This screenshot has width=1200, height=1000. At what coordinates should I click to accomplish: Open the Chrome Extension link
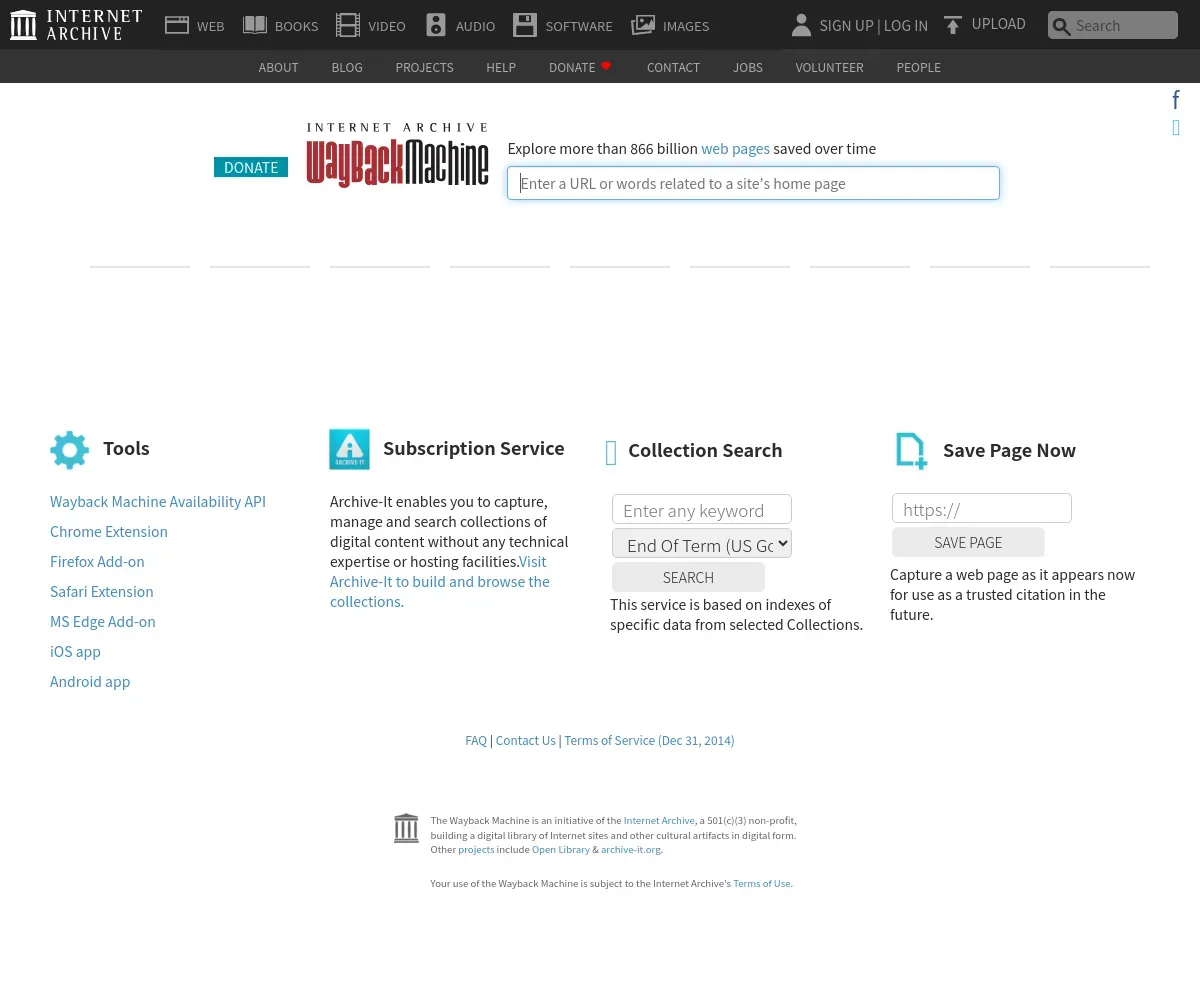point(109,531)
